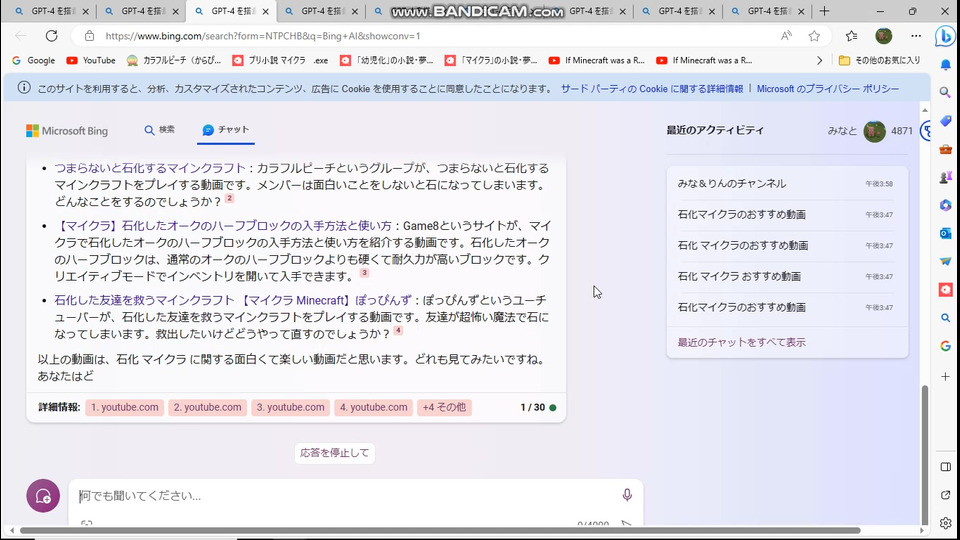
Task: Add this page to favorites via the star icon
Action: [x=814, y=36]
